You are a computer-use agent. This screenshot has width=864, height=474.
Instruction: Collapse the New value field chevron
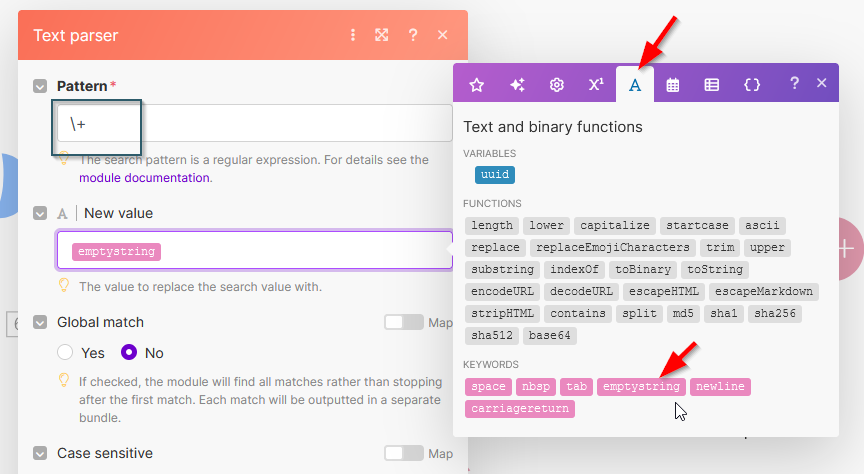pyautogui.click(x=40, y=213)
